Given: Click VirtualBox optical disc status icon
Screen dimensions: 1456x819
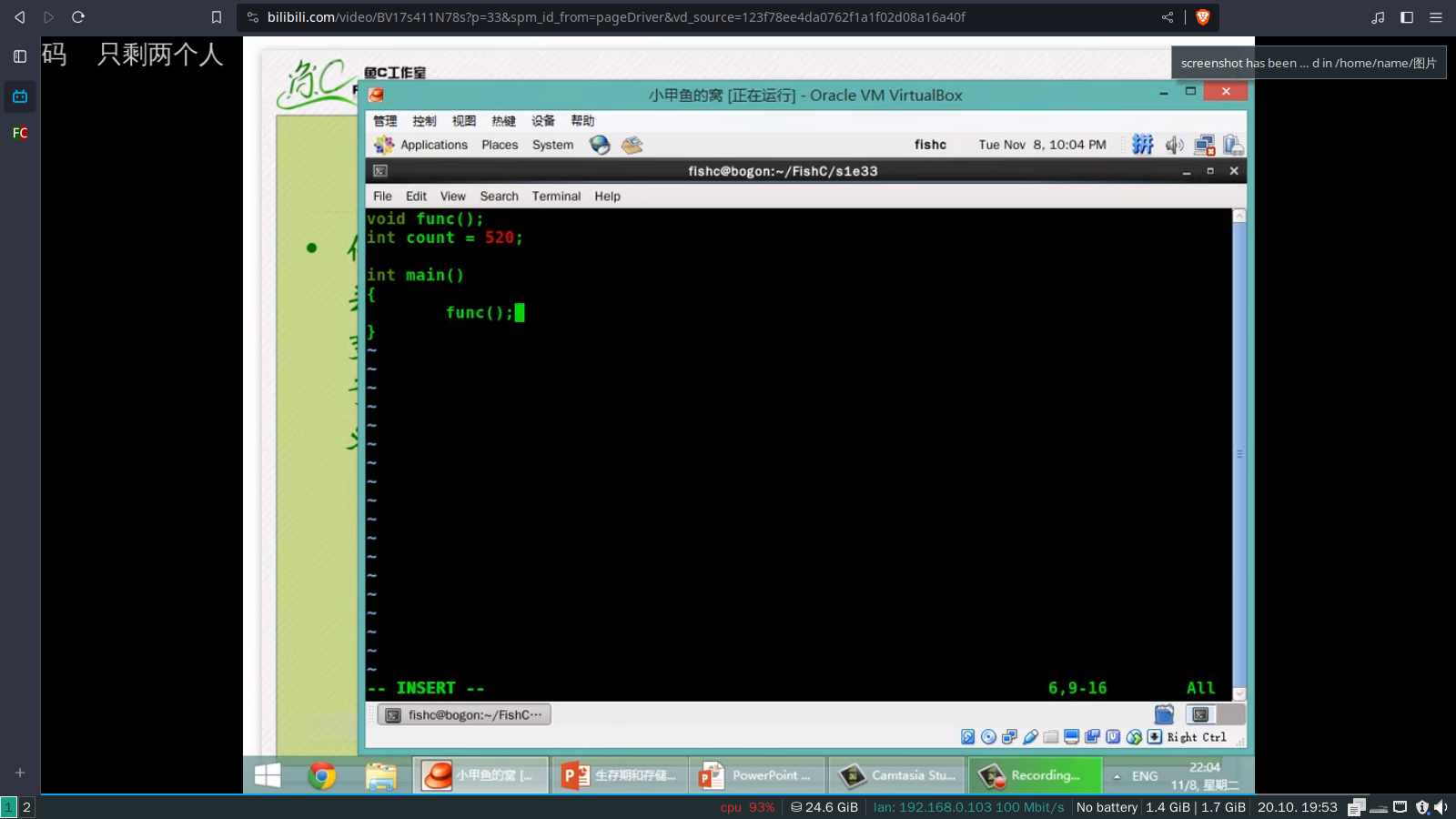Looking at the screenshot, I should pos(988,737).
